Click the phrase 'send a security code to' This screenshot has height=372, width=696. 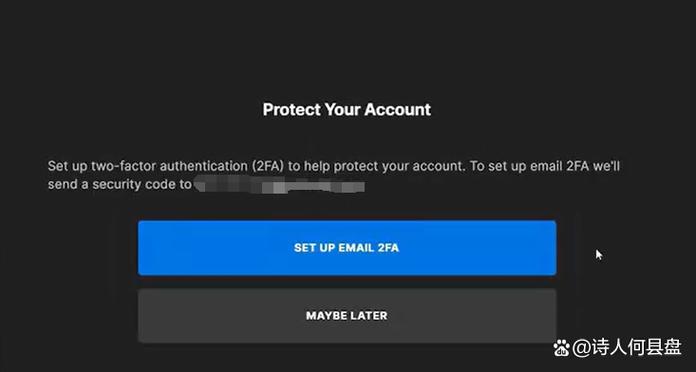(120, 184)
